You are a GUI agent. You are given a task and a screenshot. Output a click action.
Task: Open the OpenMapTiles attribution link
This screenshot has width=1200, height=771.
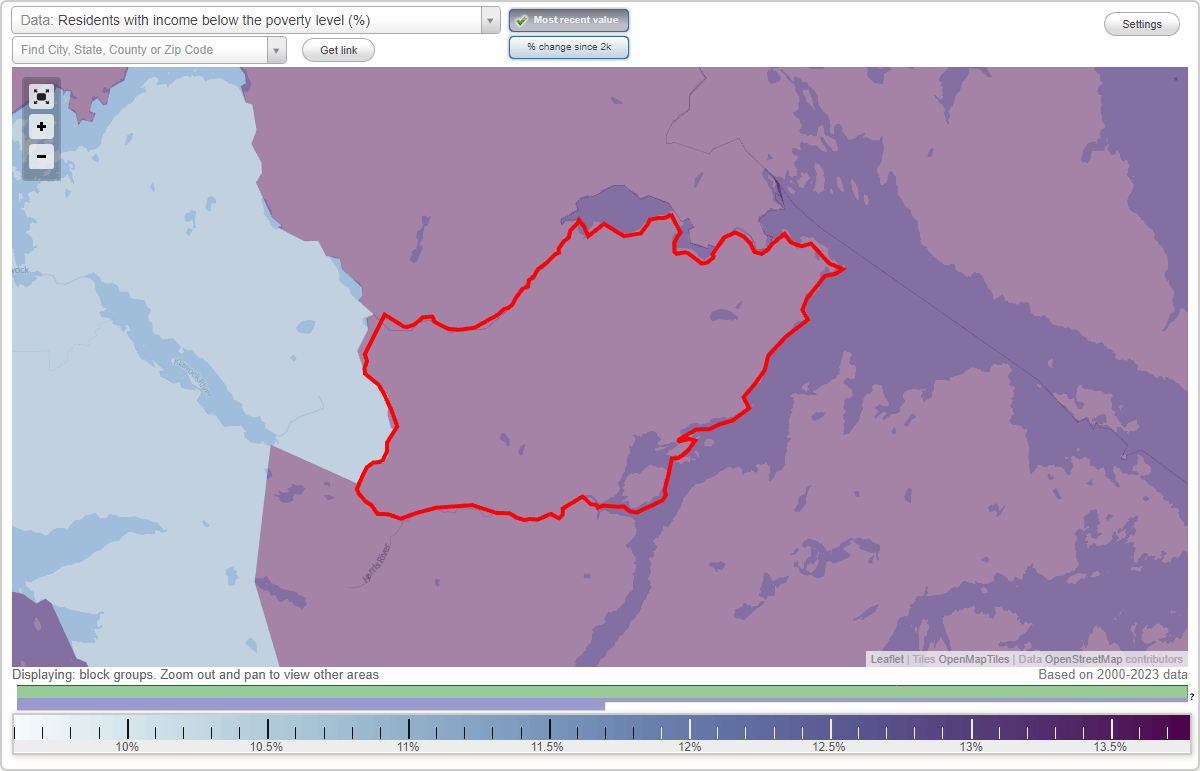(973, 660)
